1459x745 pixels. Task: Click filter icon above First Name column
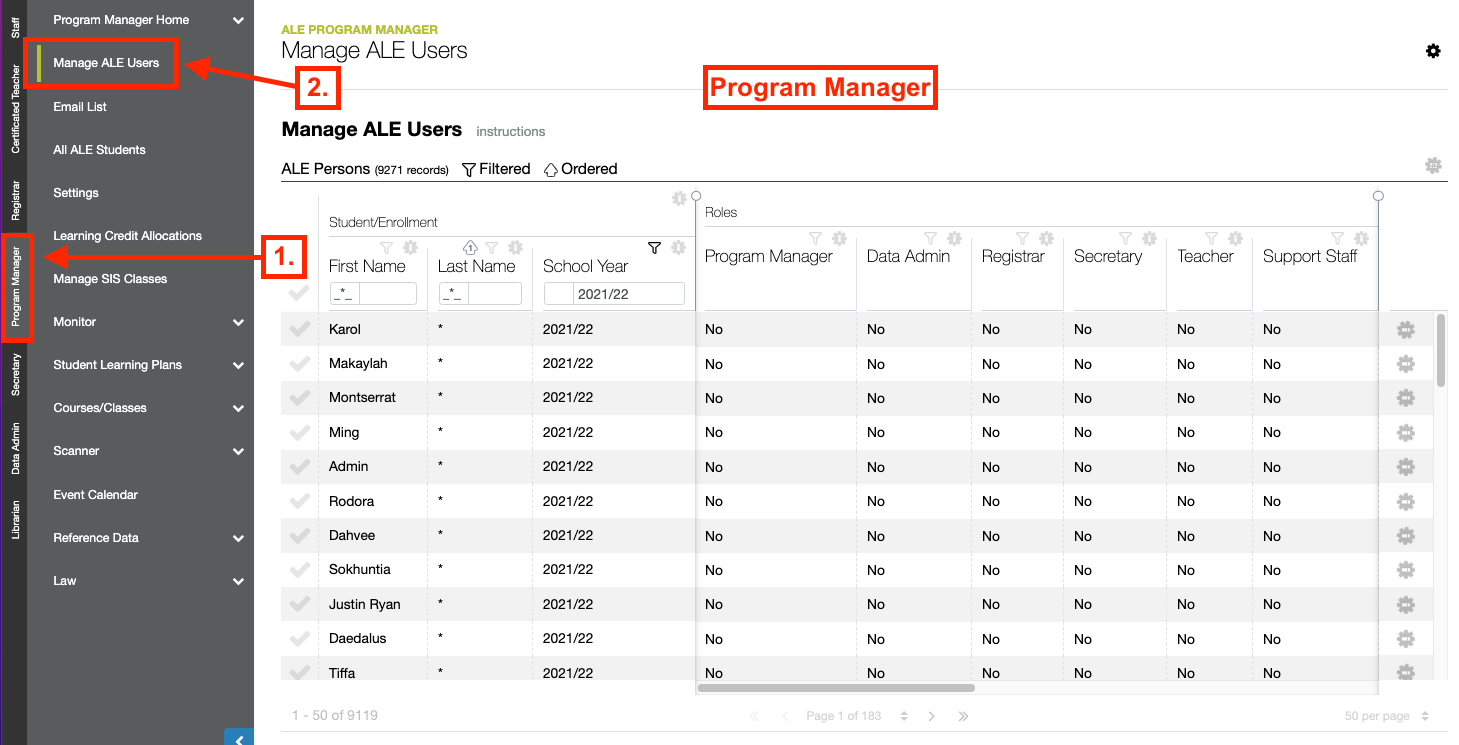tap(387, 247)
